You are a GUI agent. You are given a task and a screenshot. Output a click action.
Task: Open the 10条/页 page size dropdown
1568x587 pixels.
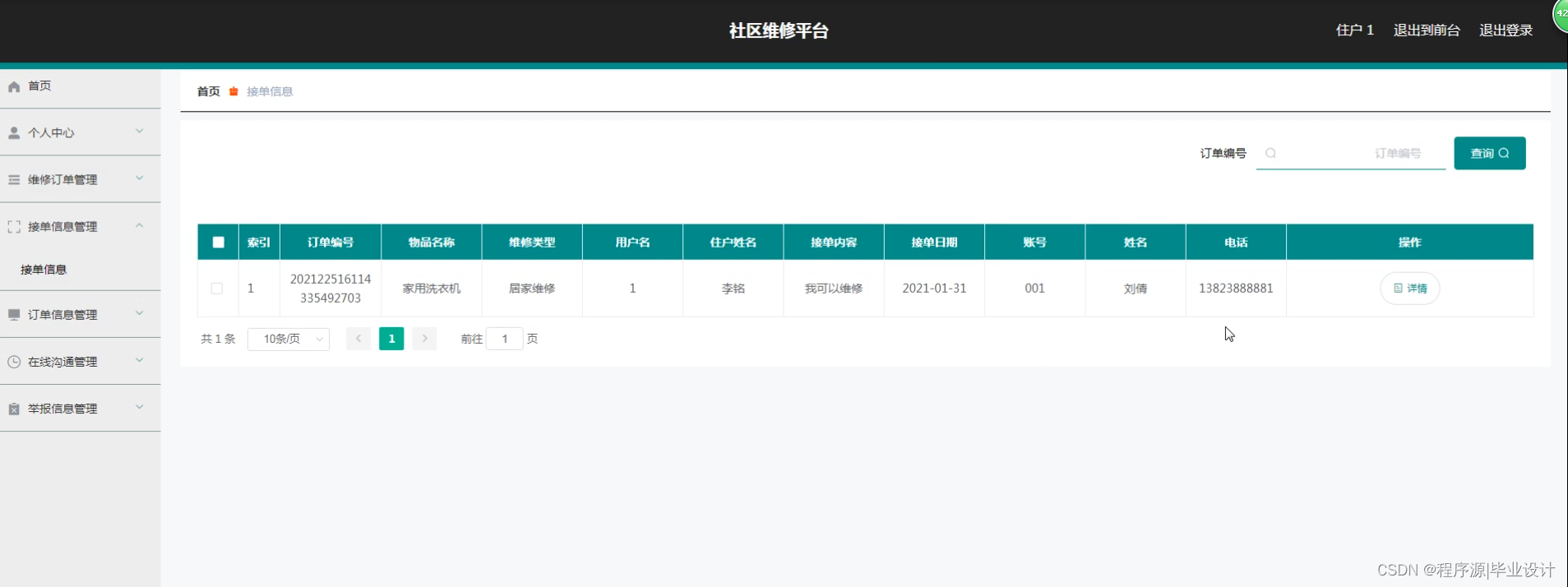pos(289,339)
